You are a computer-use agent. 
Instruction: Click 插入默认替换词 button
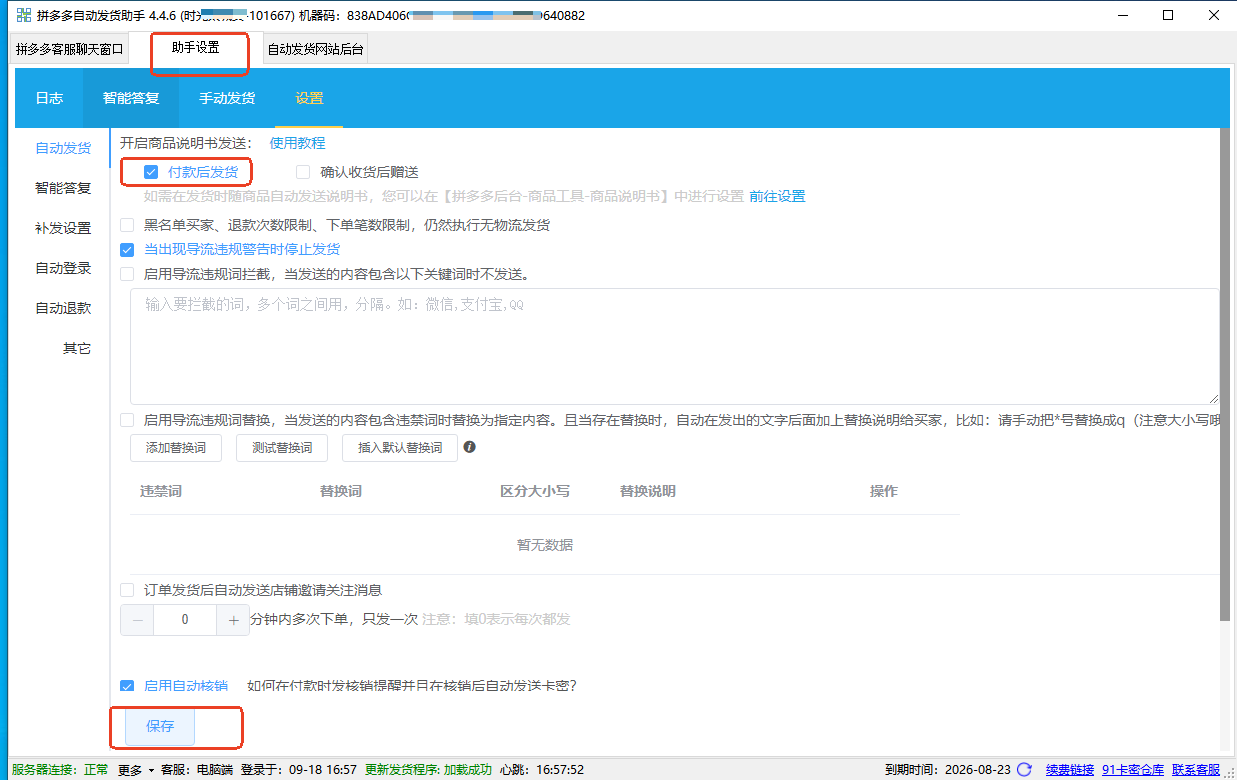(x=400, y=448)
